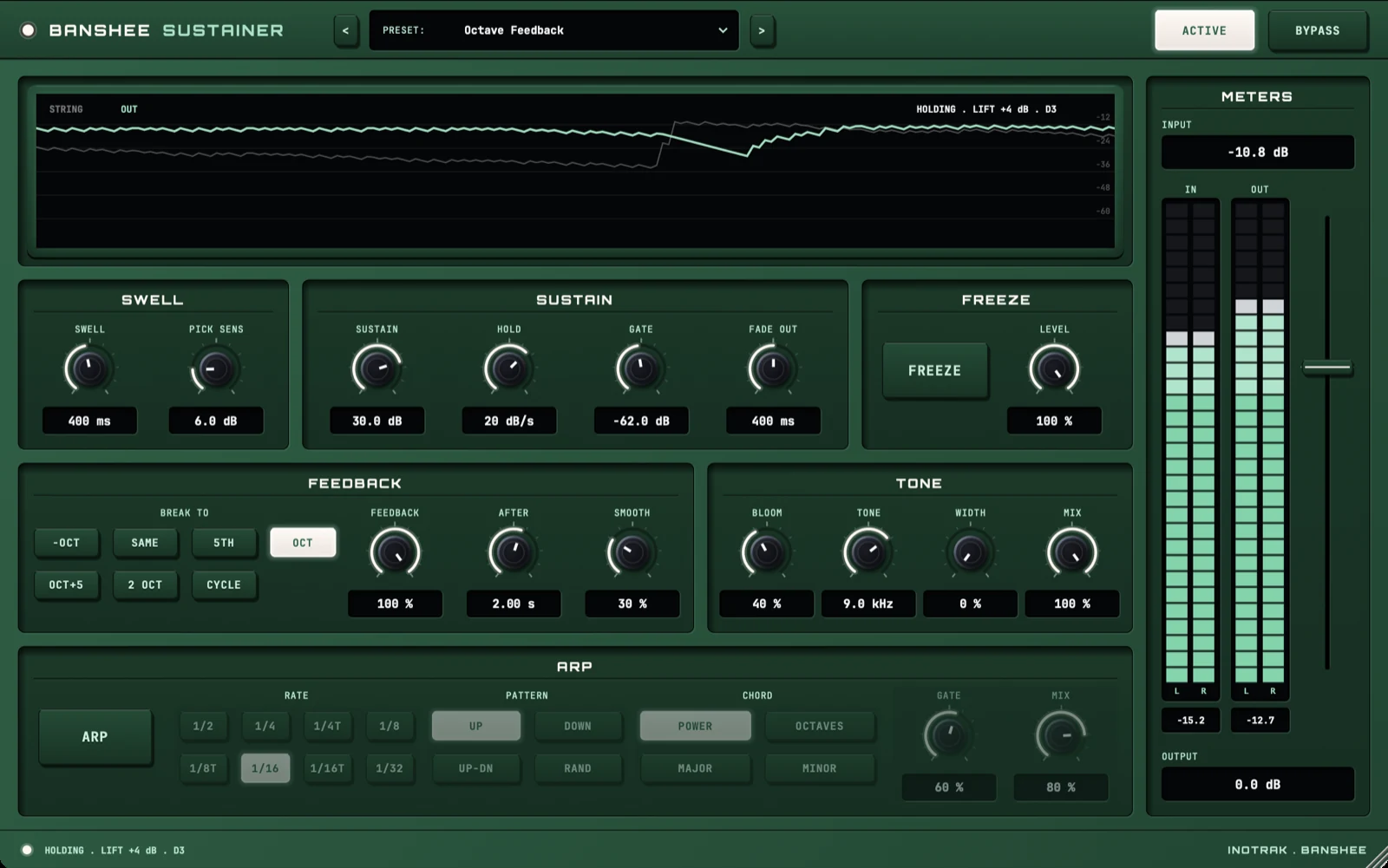1388x868 pixels.
Task: Choose the DOWN arp pattern
Action: click(x=578, y=726)
